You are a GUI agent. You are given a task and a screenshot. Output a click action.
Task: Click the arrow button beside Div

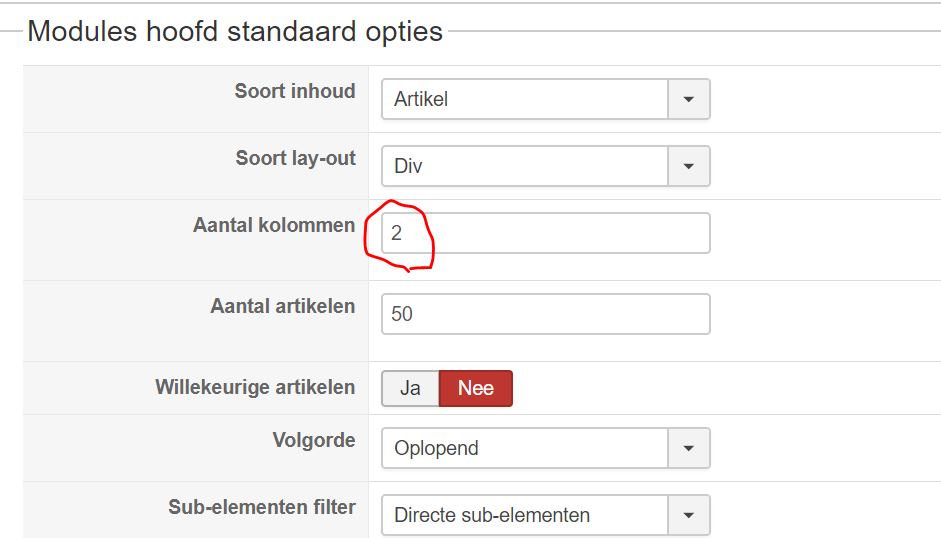point(688,166)
